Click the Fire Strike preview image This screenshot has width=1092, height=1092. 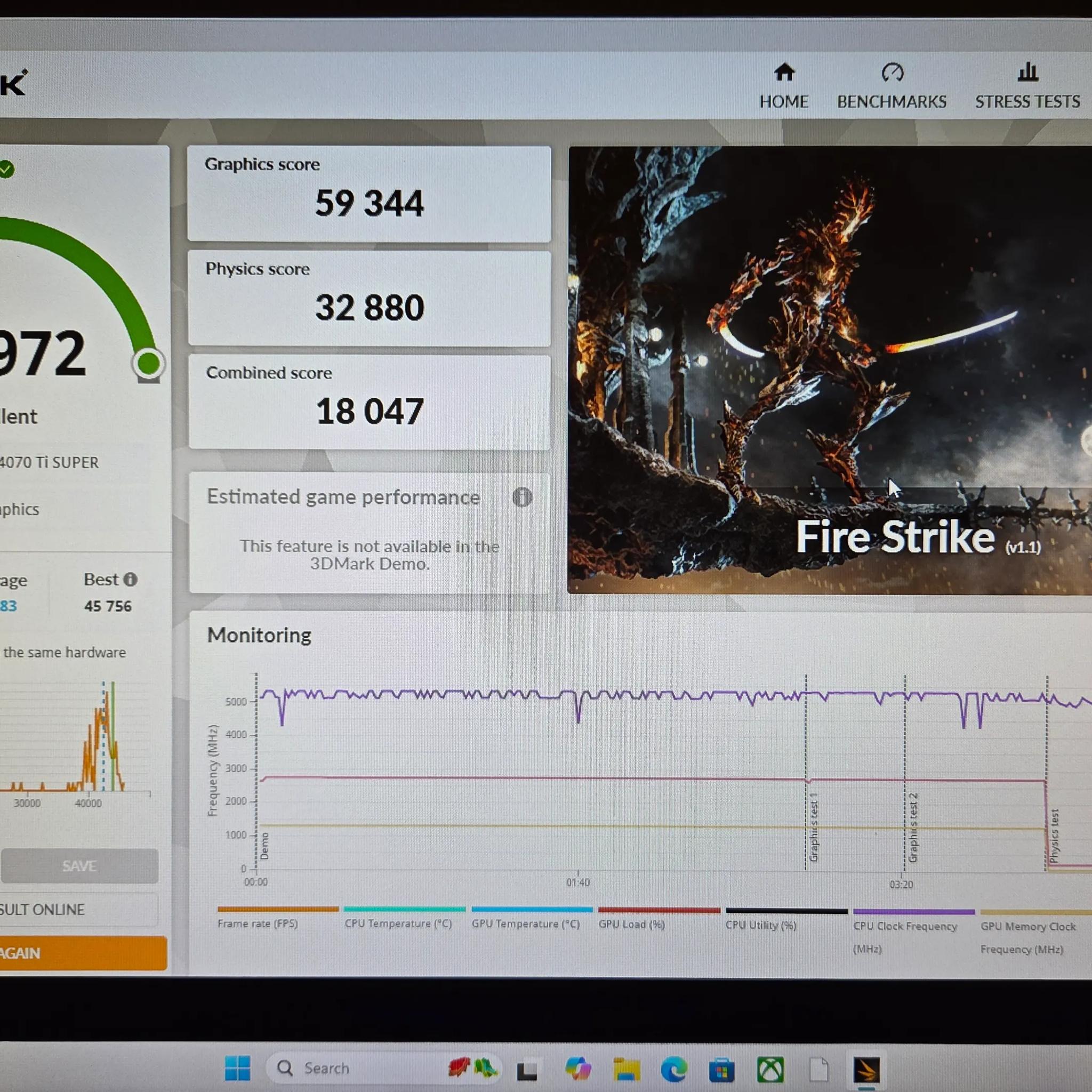[830, 370]
